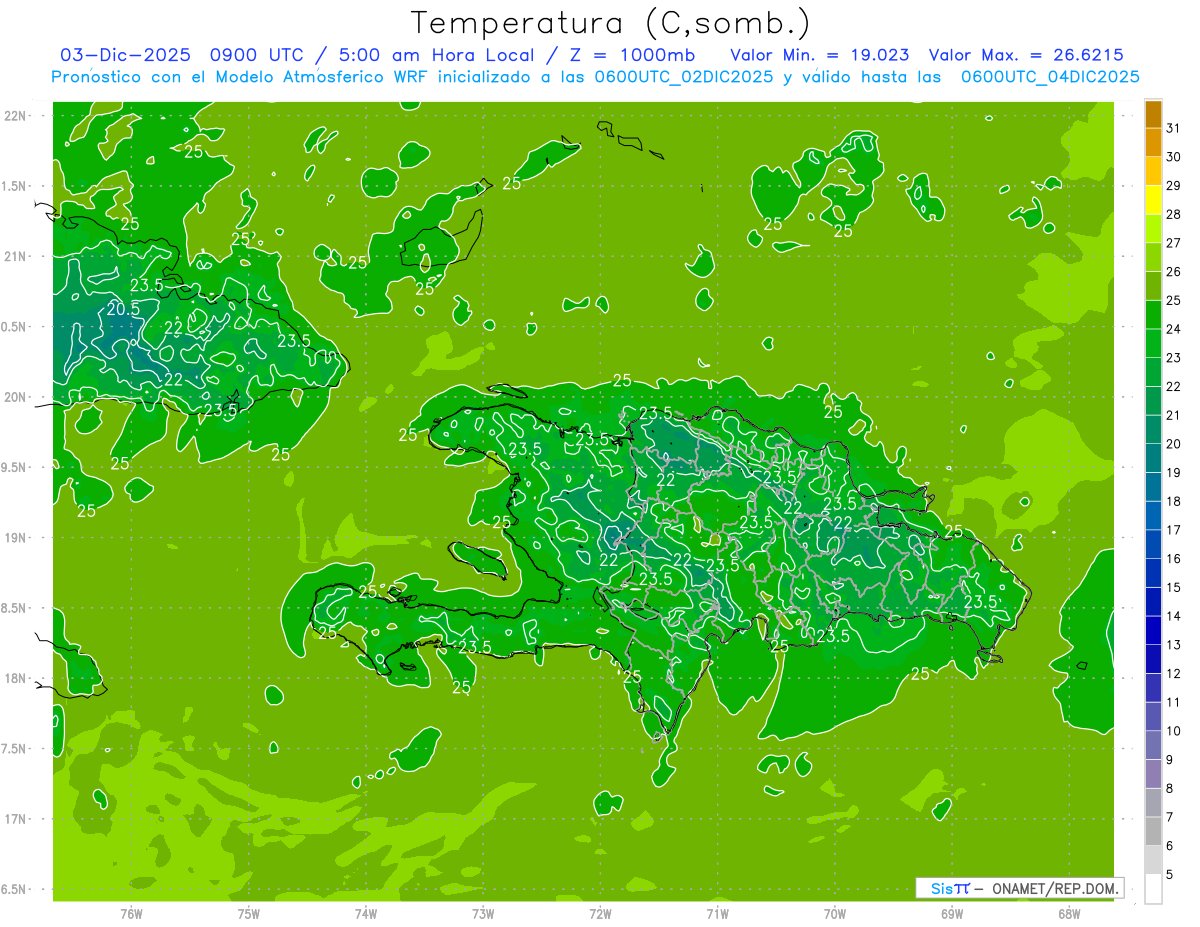
Task: Click the dark blue swatch between 13 and 14
Action: (x=1153, y=631)
